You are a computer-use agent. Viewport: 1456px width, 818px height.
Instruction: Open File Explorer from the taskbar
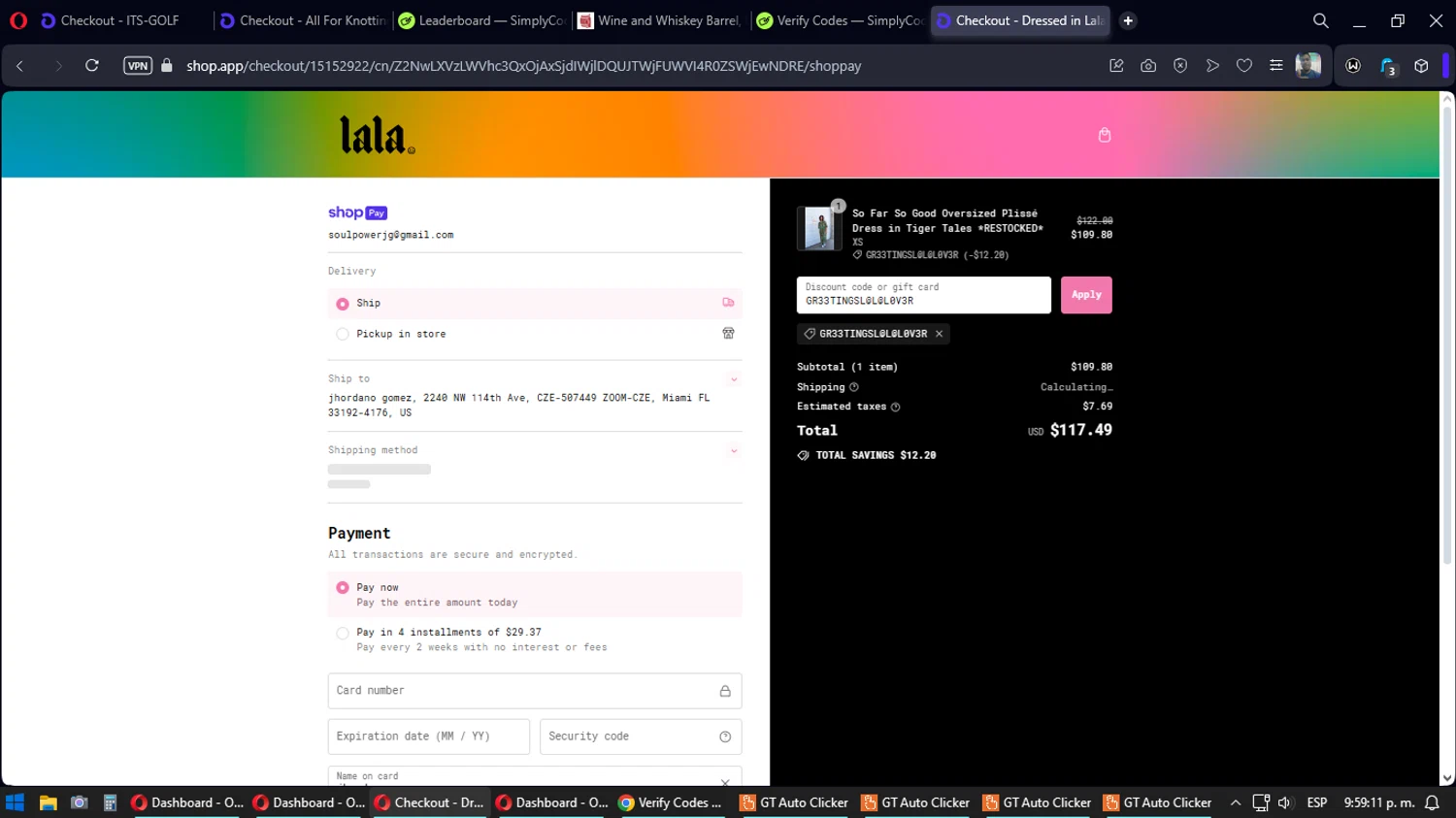click(48, 802)
